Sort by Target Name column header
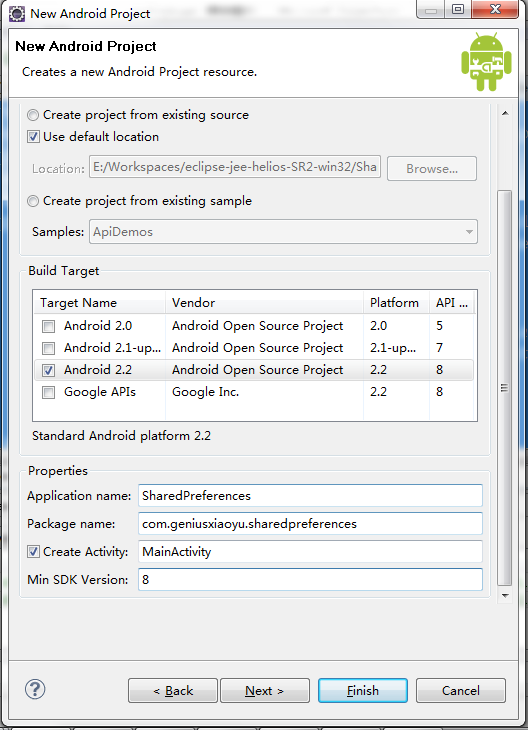 [100, 303]
